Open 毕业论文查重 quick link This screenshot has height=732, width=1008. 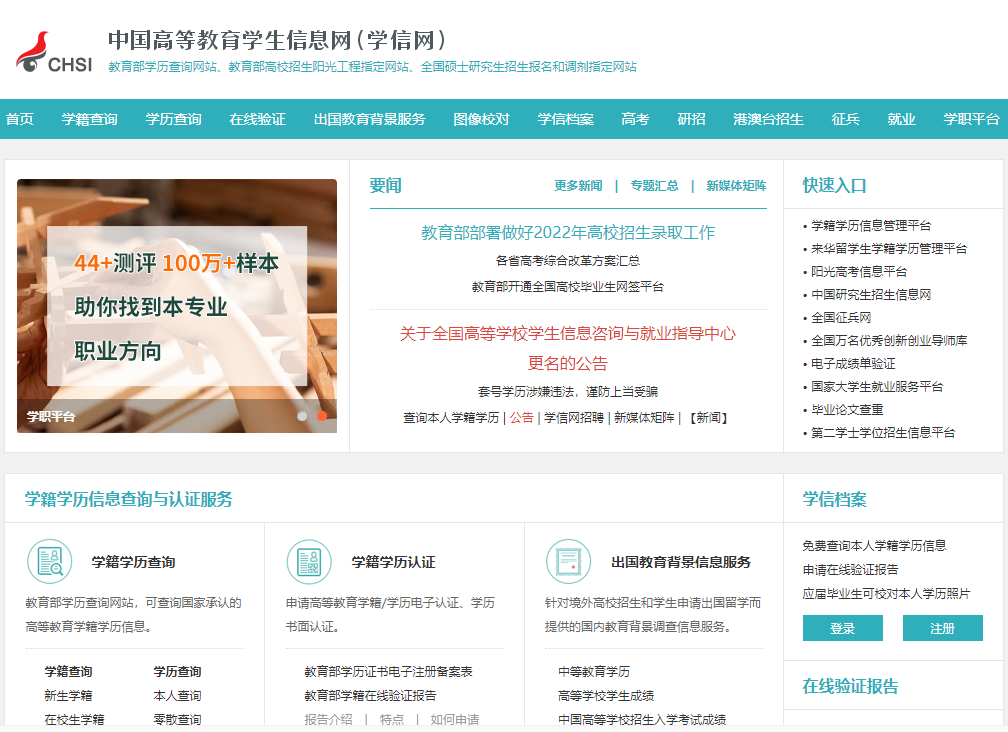click(x=847, y=410)
